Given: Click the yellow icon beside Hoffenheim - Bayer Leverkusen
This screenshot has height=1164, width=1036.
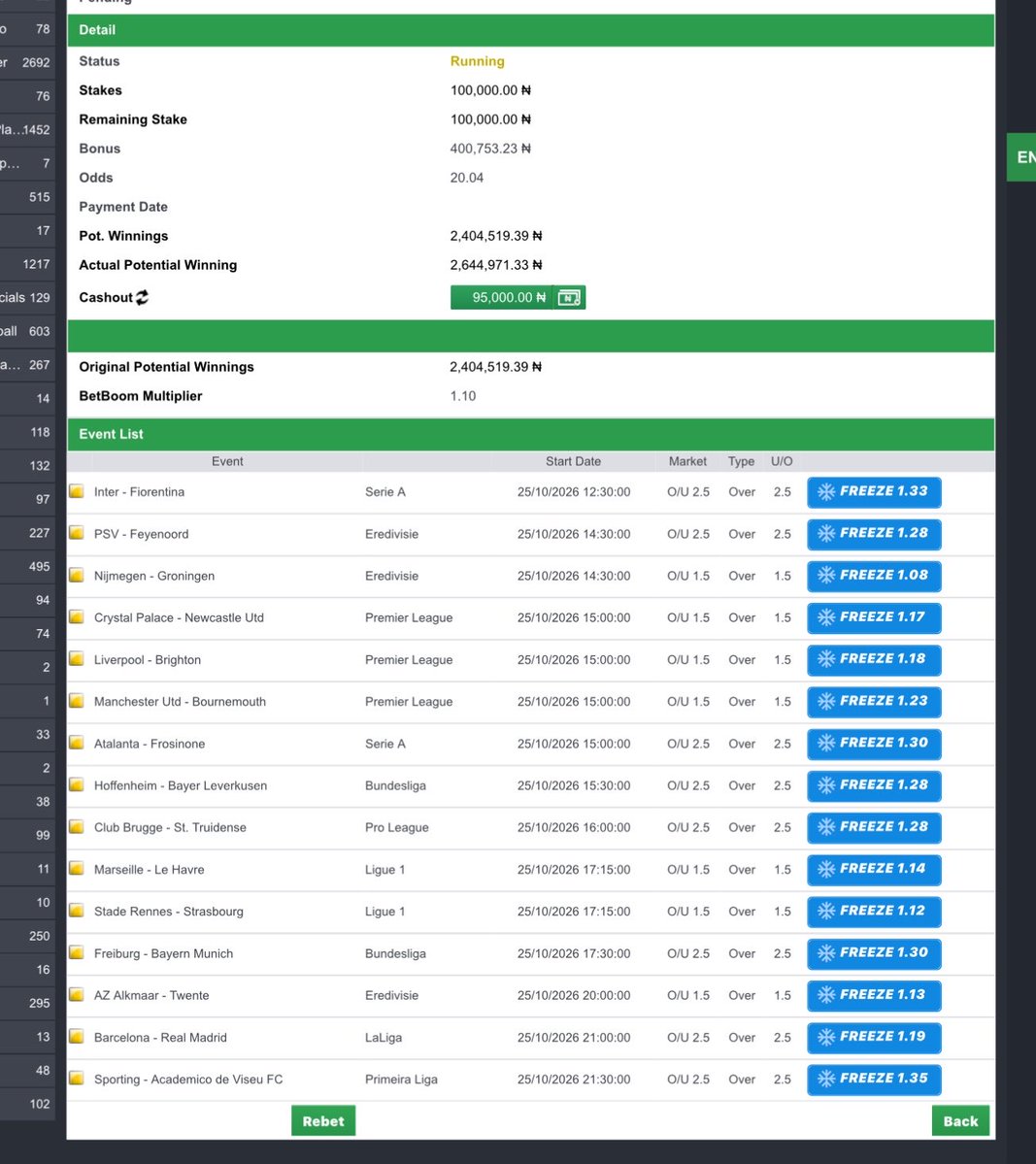Looking at the screenshot, I should tap(77, 784).
